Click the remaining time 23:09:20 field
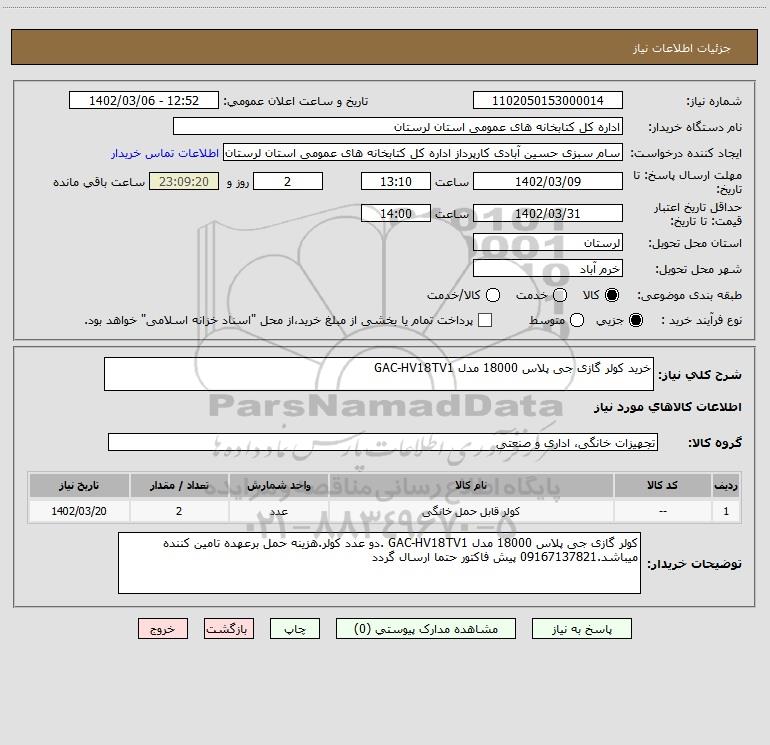770x745 pixels. click(184, 181)
